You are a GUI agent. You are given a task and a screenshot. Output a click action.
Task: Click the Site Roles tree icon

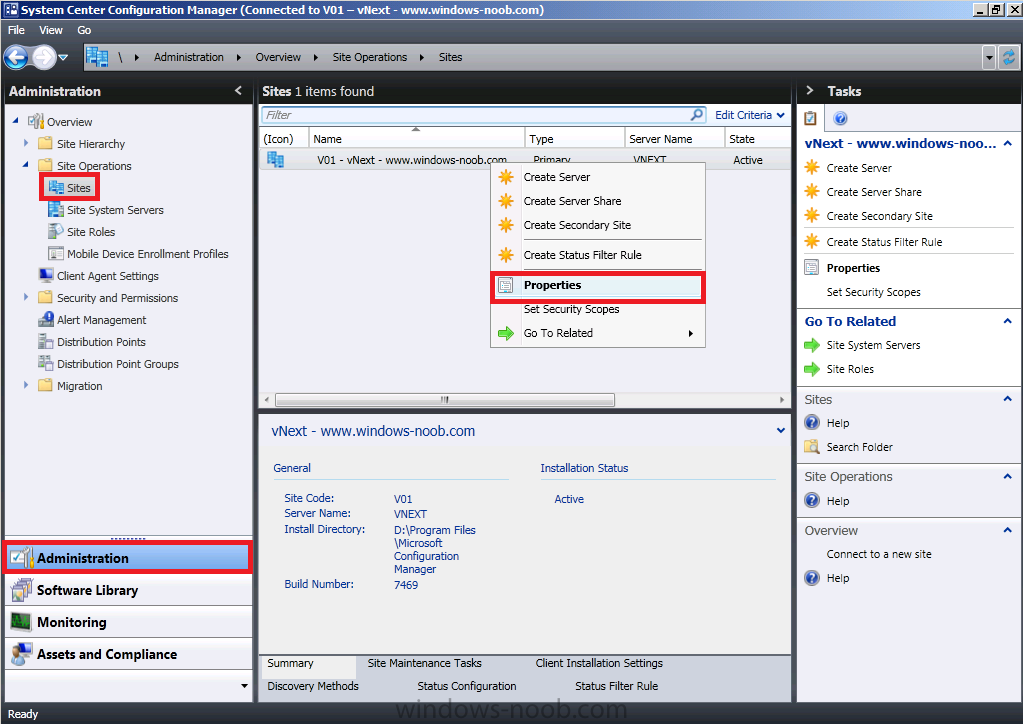tap(55, 232)
